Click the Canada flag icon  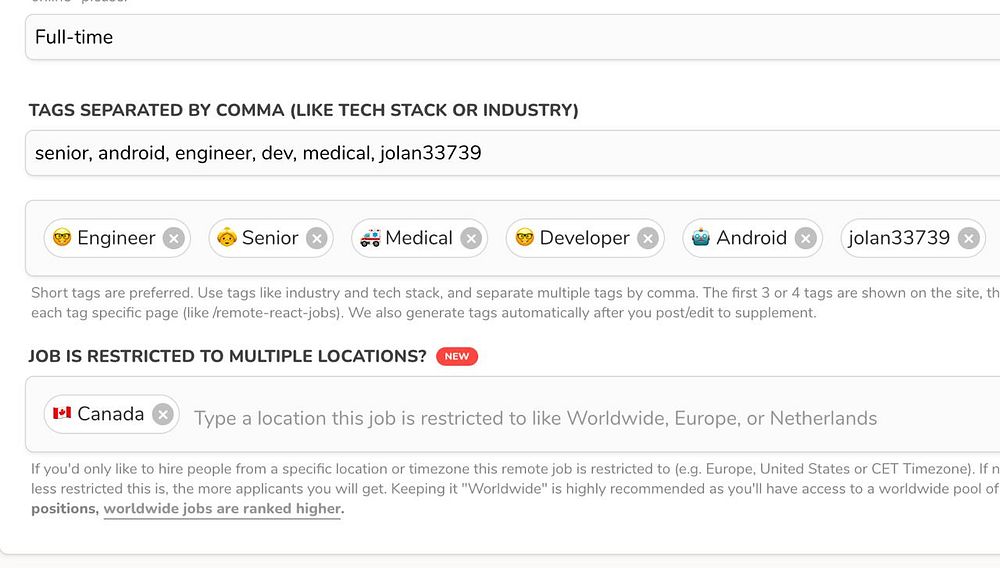(x=62, y=414)
